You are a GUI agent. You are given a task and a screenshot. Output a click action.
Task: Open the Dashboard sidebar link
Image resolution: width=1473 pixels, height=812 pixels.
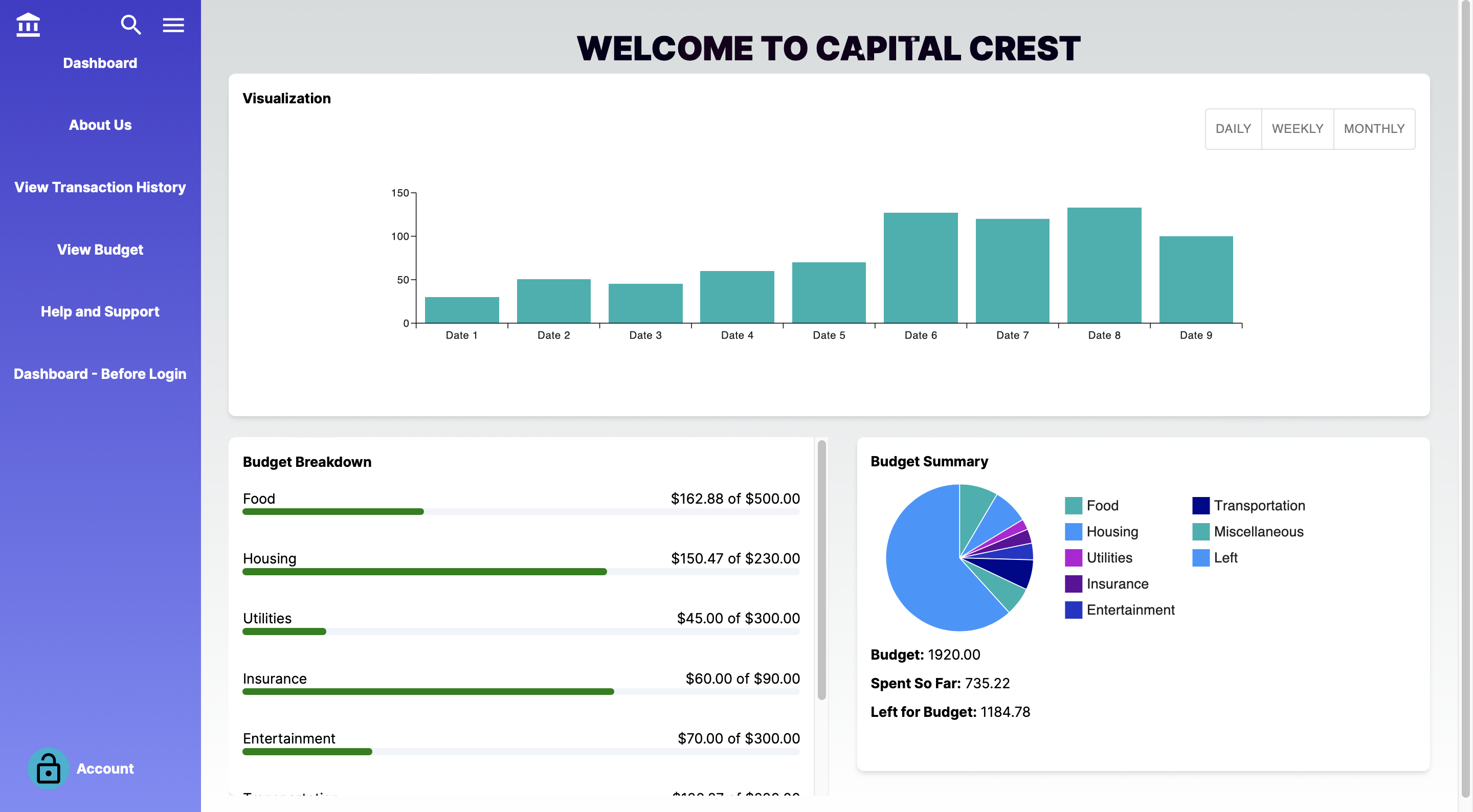point(100,63)
